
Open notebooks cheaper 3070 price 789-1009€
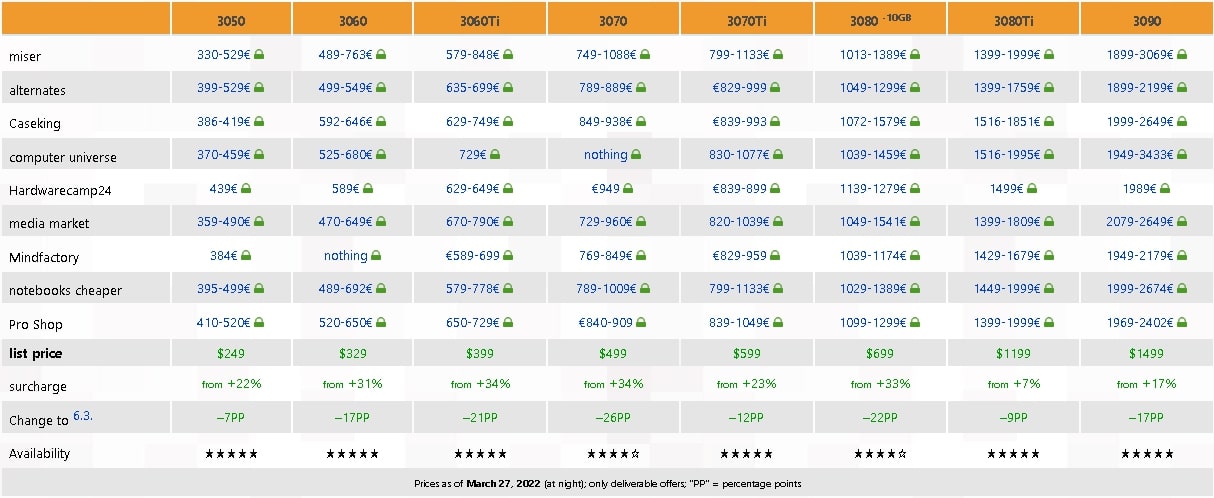[607, 289]
